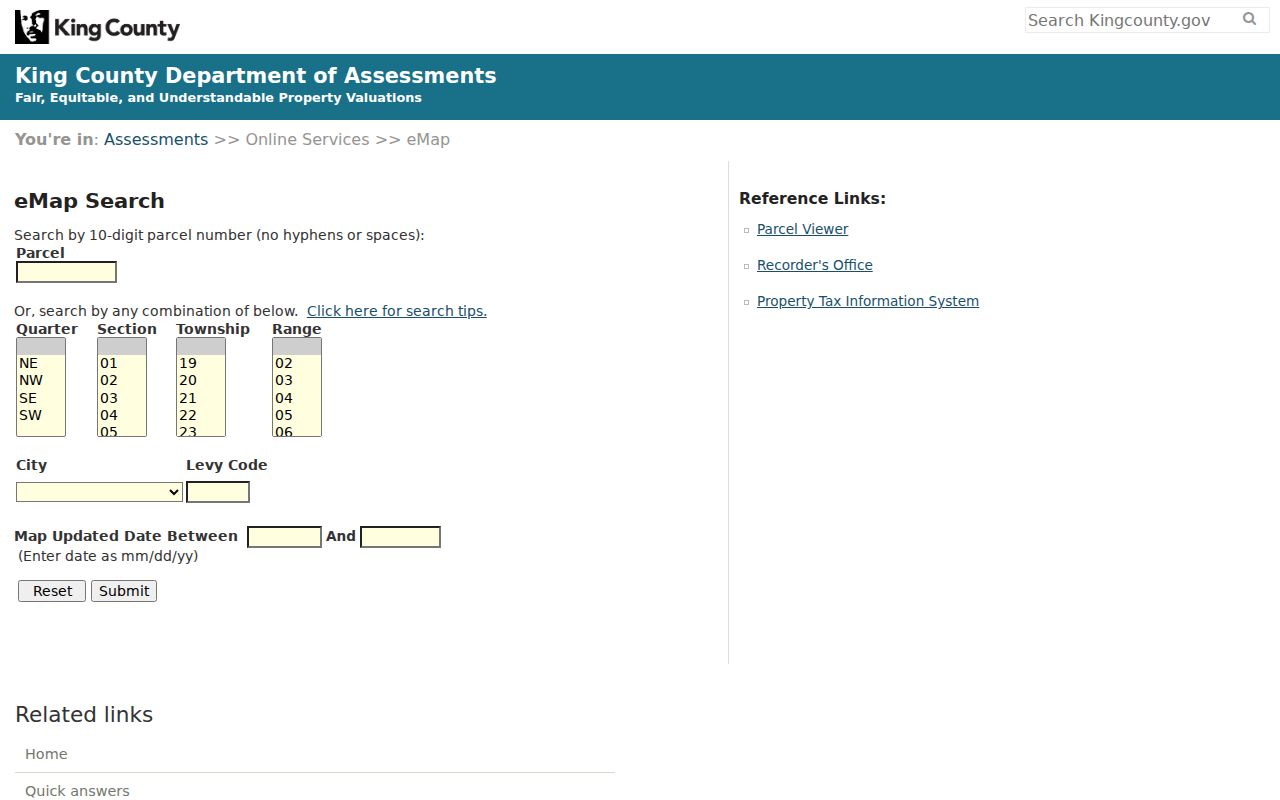Focus the date field after And
Image resolution: width=1280 pixels, height=800 pixels.
(x=400, y=537)
